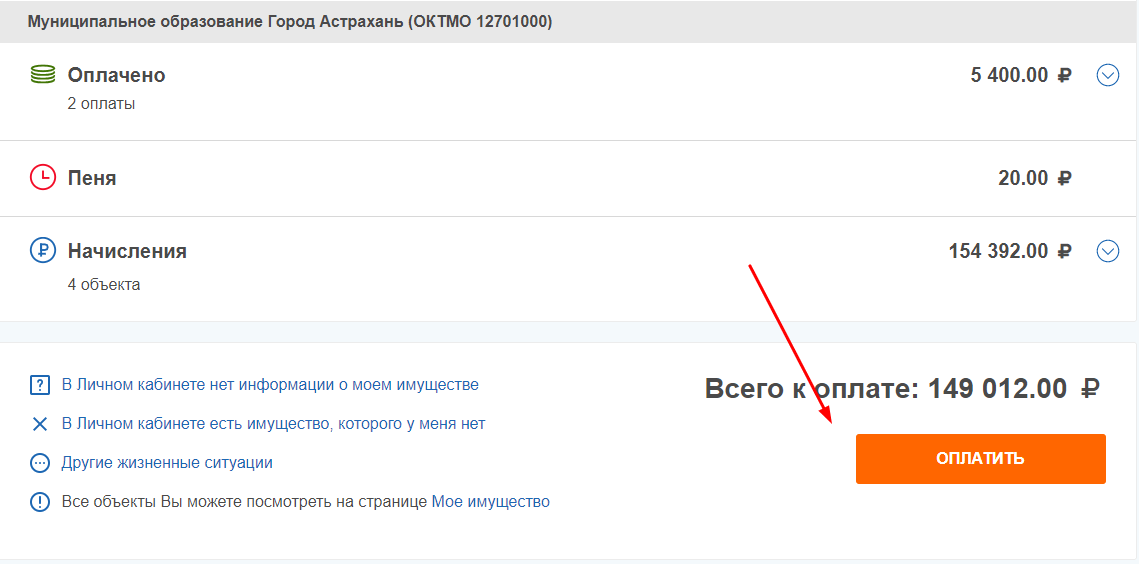Open link about property I don't own
The image size is (1139, 564).
tap(273, 424)
